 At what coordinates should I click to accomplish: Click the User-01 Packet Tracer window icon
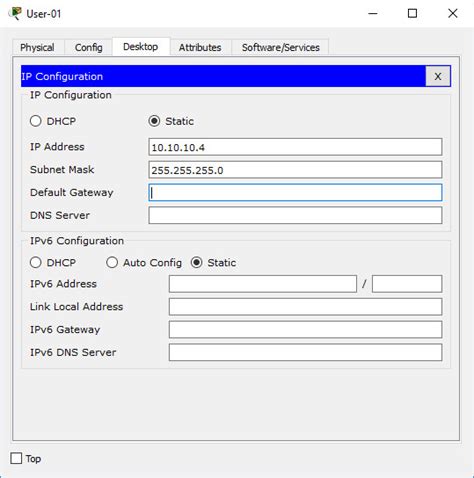(x=15, y=13)
